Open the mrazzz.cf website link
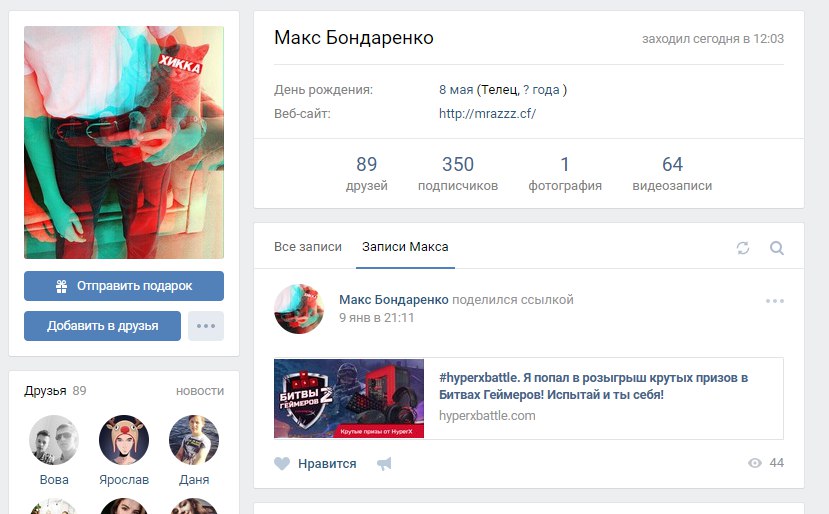This screenshot has width=829, height=514. click(487, 114)
